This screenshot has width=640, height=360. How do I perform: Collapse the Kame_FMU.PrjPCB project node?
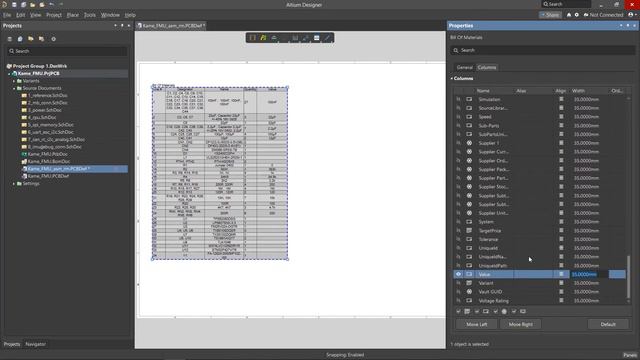9,73
